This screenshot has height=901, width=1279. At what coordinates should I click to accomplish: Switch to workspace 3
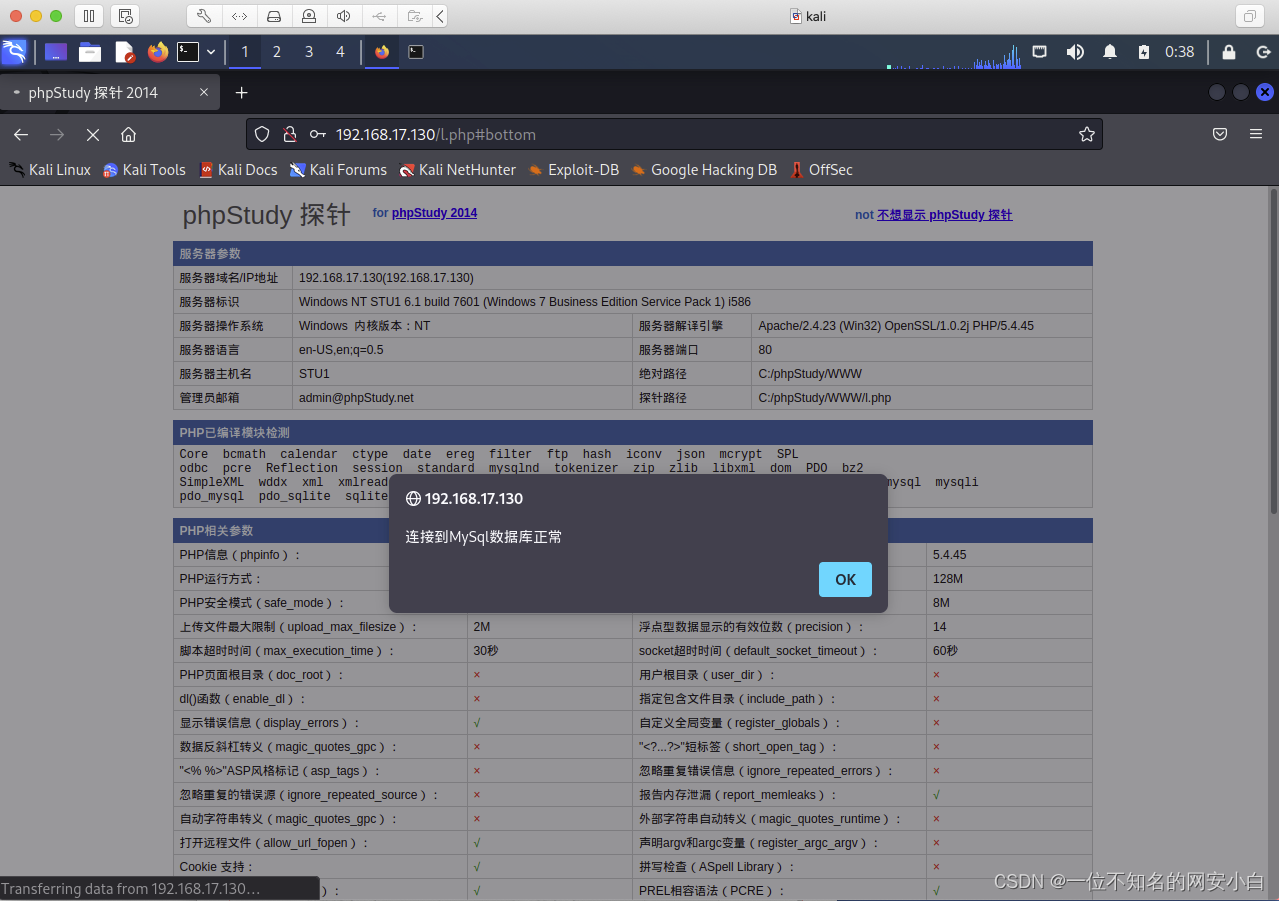click(309, 52)
